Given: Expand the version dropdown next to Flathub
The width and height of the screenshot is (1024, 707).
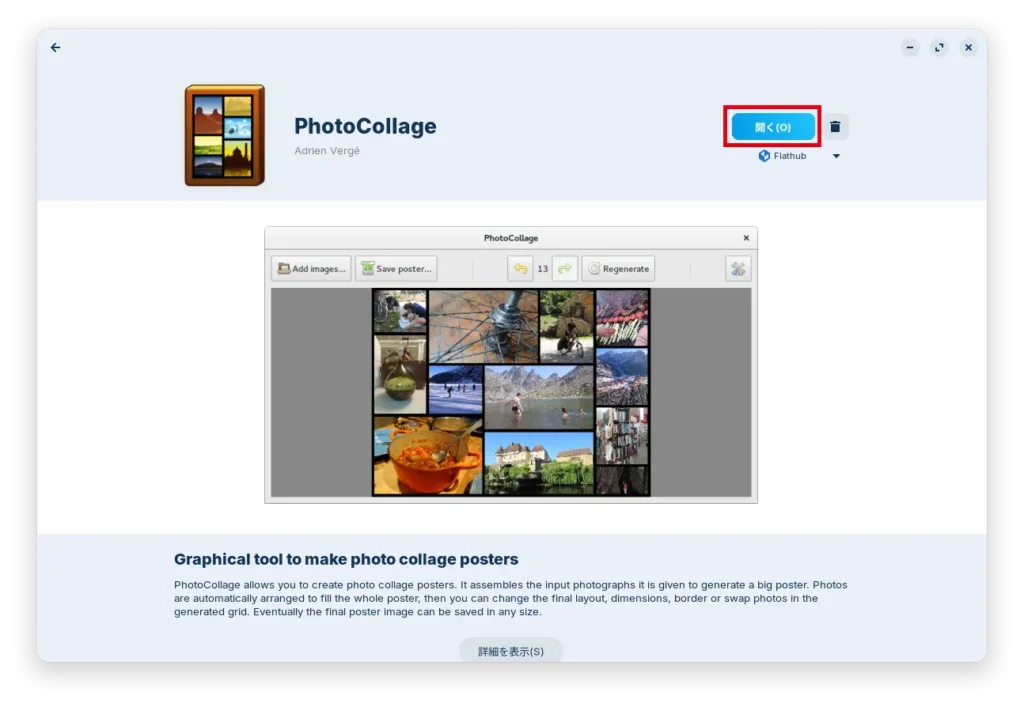Looking at the screenshot, I should [836, 156].
